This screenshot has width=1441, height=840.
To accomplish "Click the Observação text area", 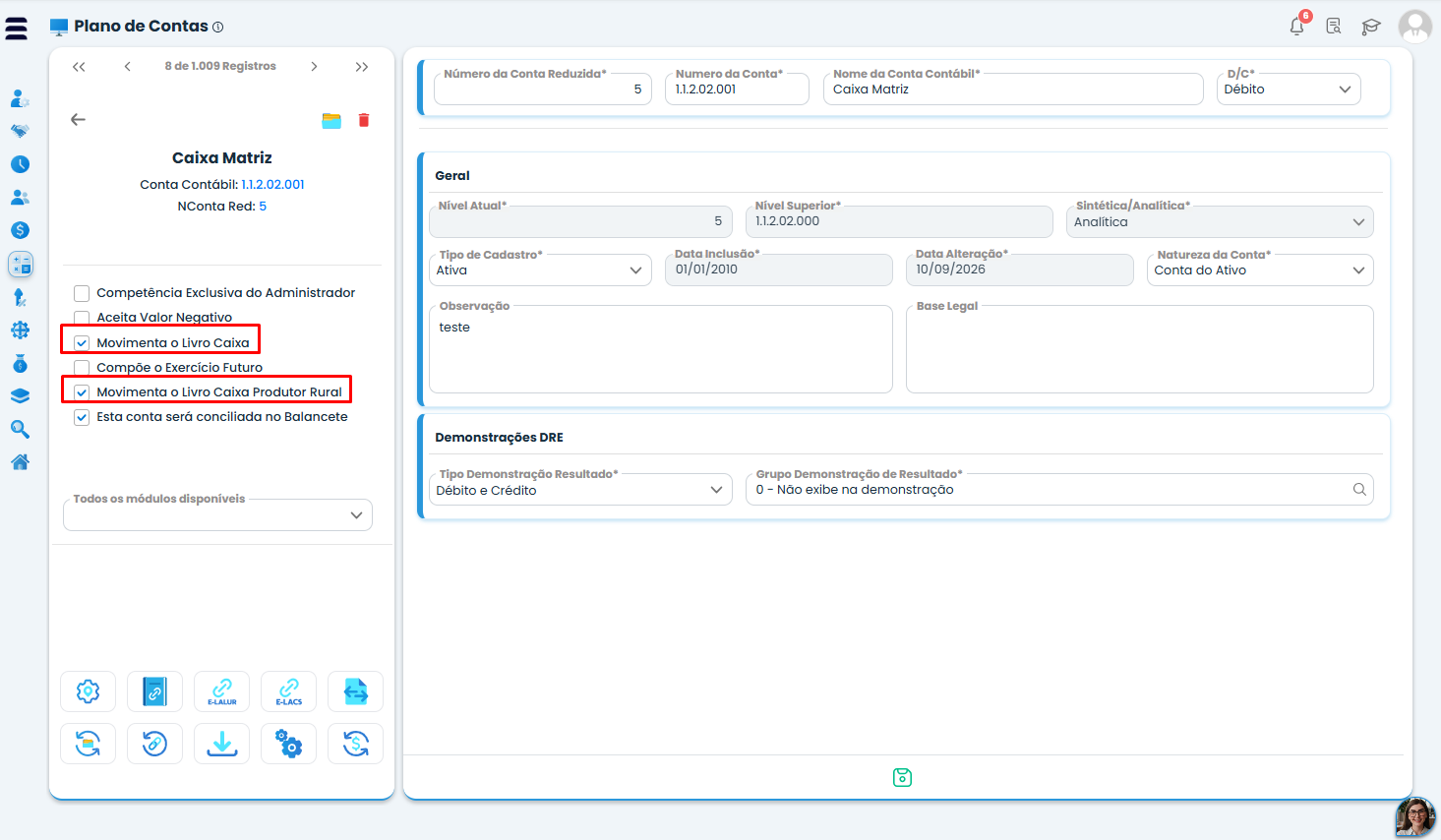I will 661,350.
